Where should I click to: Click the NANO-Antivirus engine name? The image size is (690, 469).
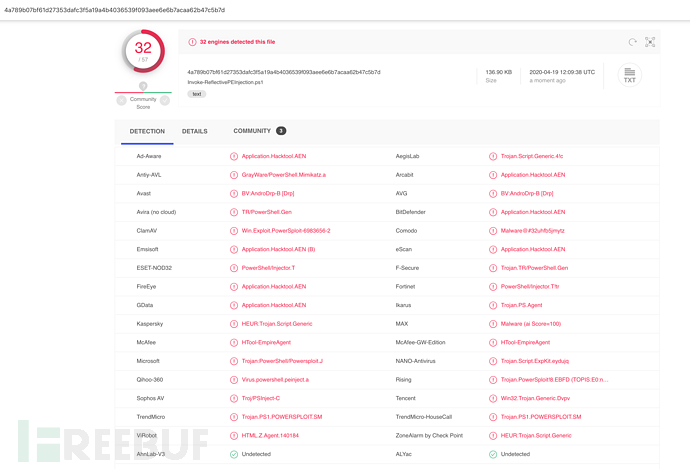coord(415,361)
